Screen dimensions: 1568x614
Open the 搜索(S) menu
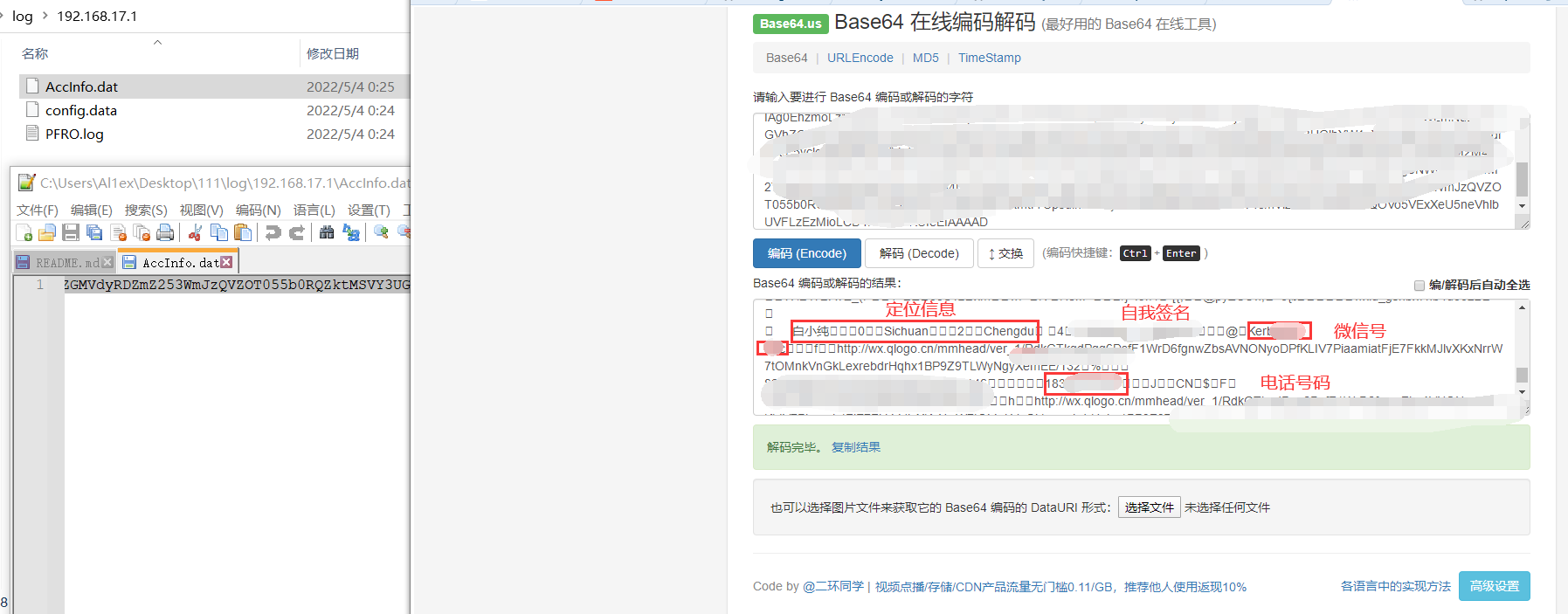146,210
